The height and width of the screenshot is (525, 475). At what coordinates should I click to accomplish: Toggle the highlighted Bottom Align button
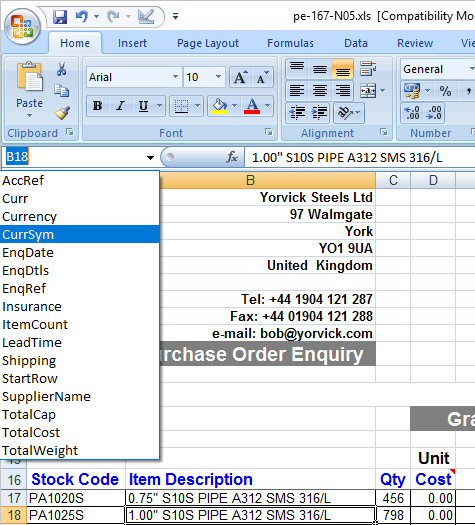[x=343, y=69]
